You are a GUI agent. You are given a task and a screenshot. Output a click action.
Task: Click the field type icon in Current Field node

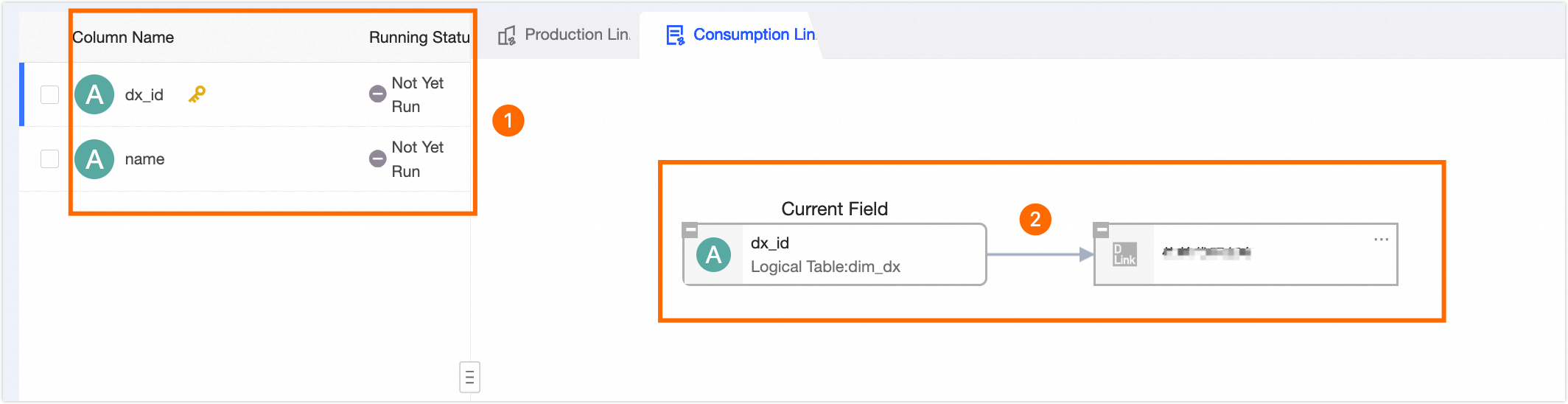713,255
